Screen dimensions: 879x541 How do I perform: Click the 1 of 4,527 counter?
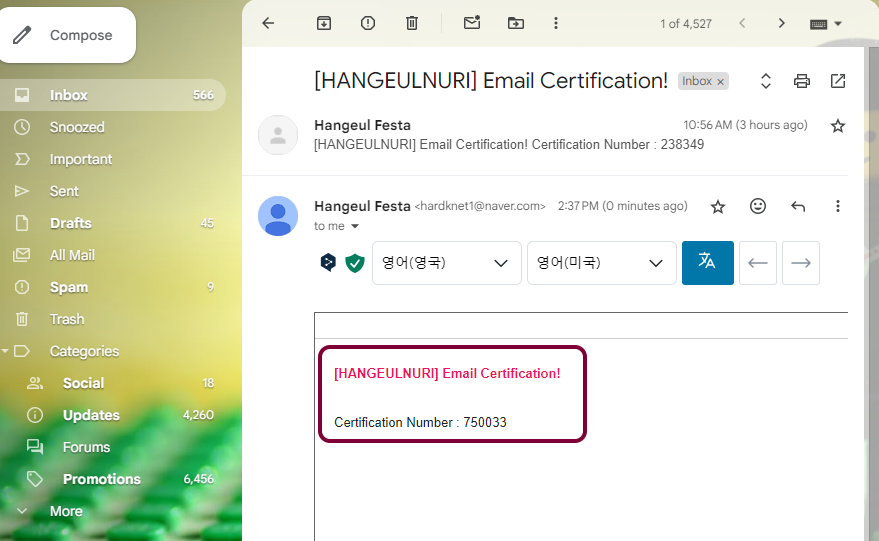(x=686, y=24)
